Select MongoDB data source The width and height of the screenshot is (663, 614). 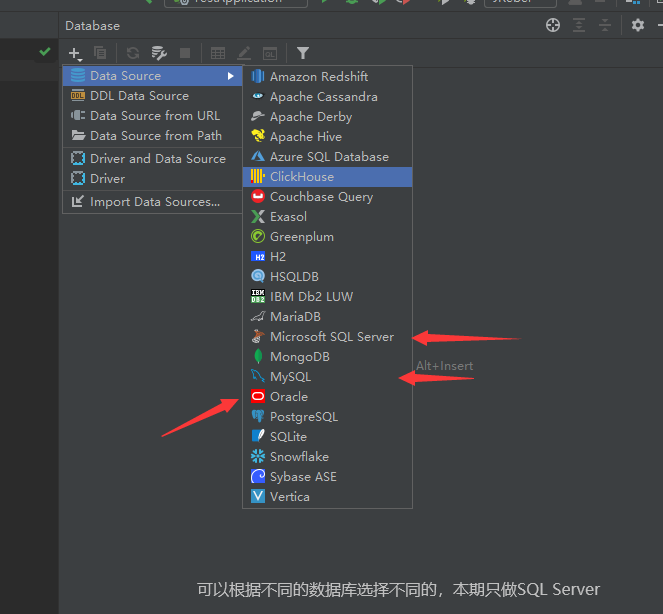[327, 356]
